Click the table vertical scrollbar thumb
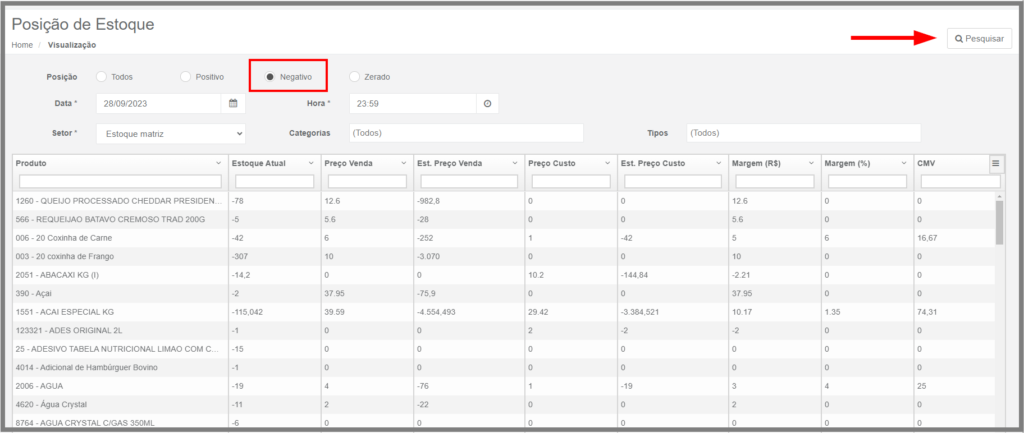This screenshot has width=1024, height=433. click(999, 222)
